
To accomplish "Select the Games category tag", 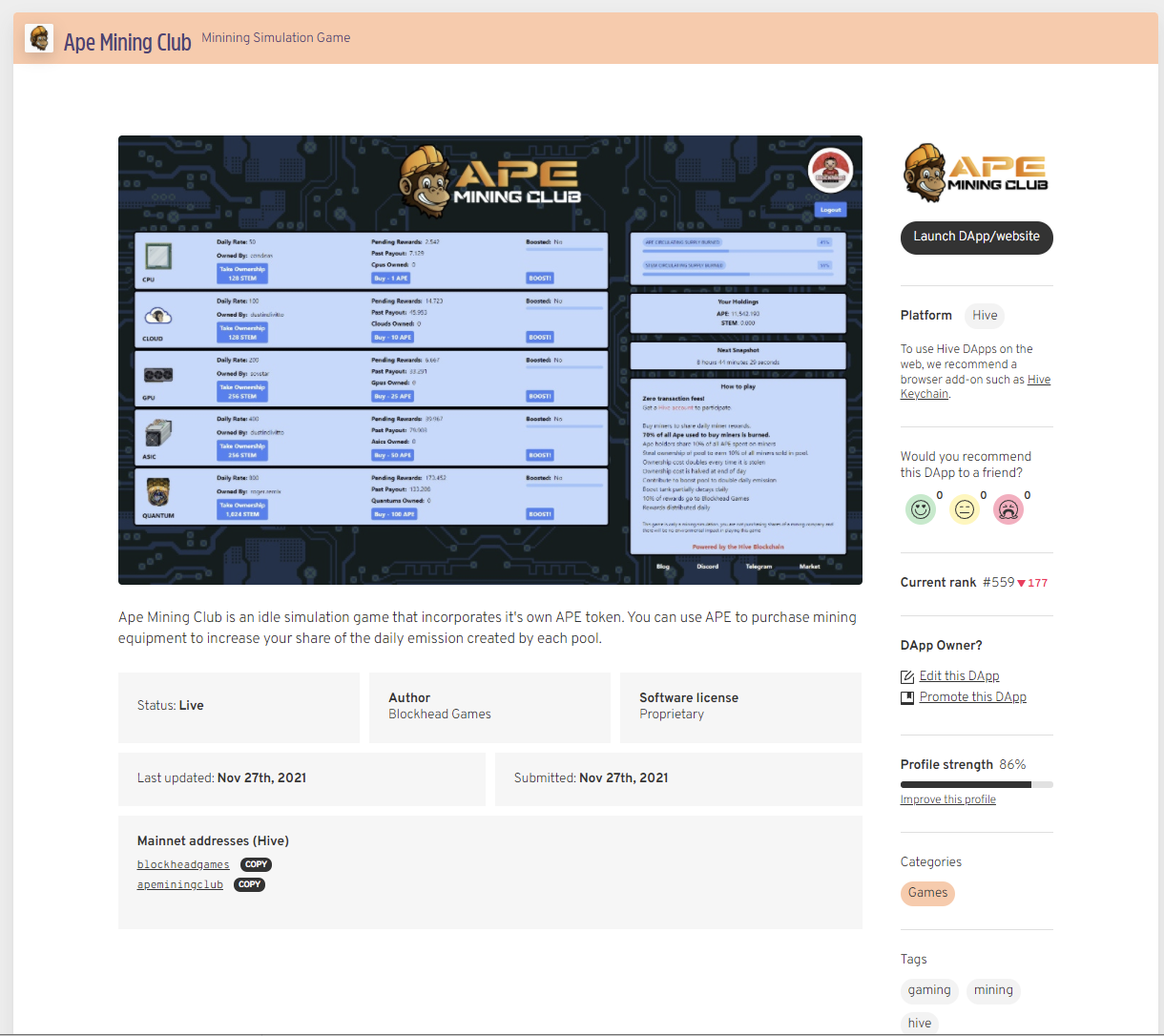I will (927, 893).
